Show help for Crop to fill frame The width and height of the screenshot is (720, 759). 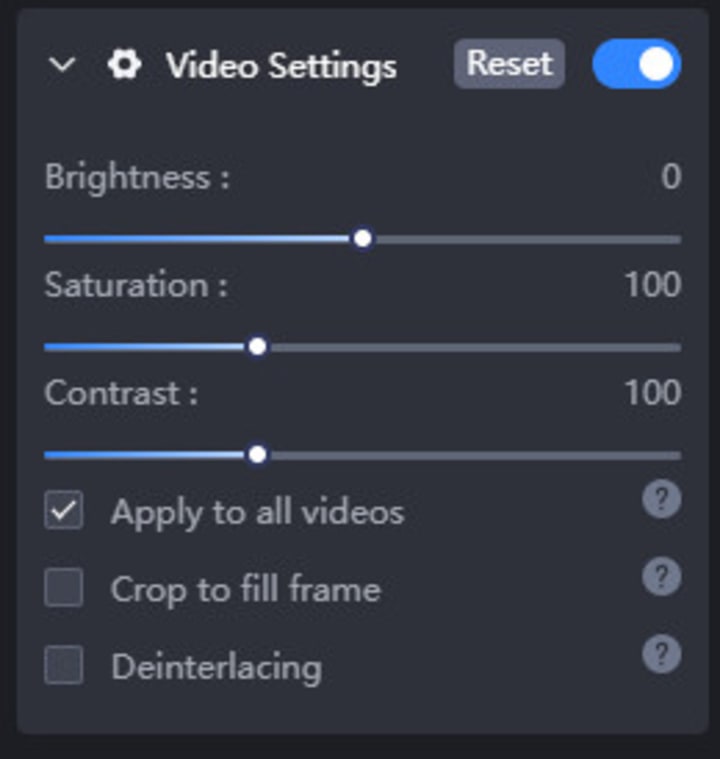[x=661, y=577]
